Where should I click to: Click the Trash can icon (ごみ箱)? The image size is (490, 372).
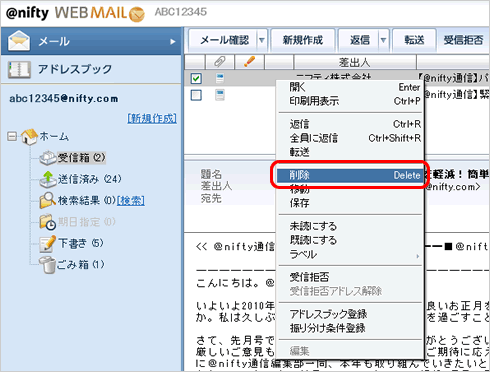coord(47,265)
